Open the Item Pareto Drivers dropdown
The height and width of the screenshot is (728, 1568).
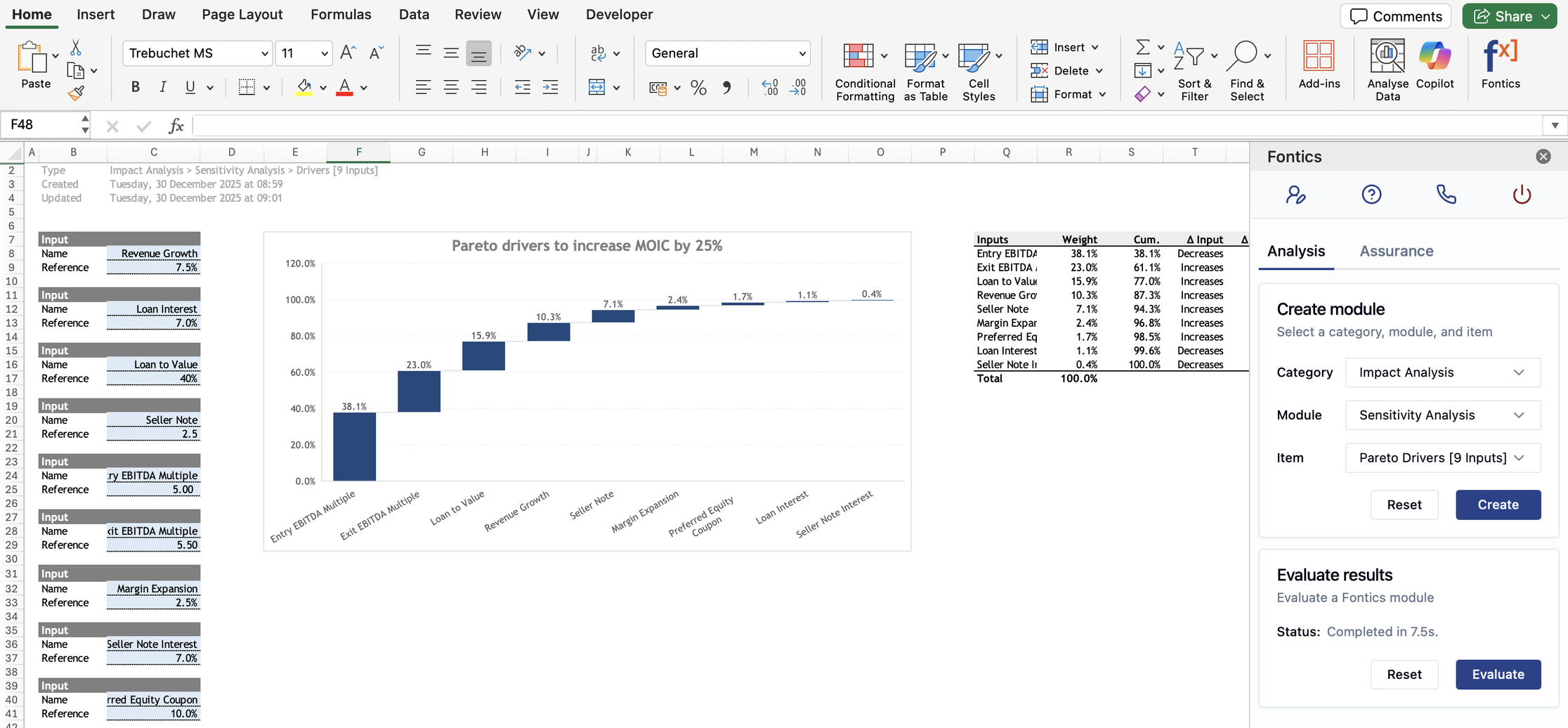pyautogui.click(x=1442, y=458)
